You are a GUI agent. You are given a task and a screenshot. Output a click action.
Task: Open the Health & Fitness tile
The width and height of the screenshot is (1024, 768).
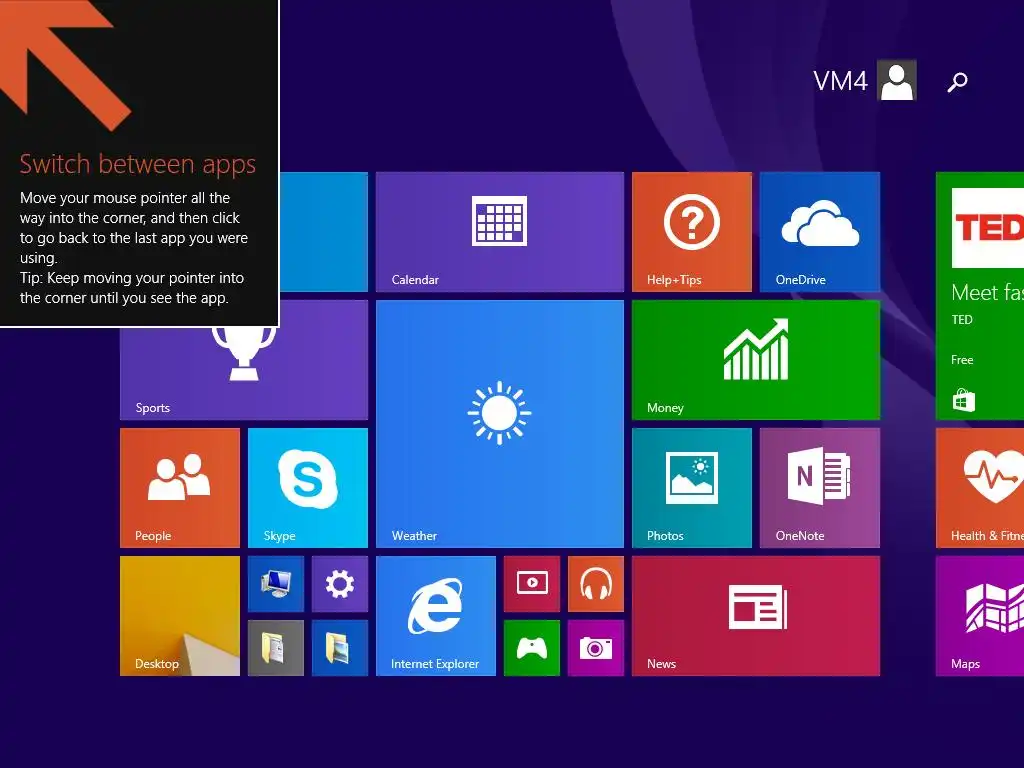coord(980,488)
